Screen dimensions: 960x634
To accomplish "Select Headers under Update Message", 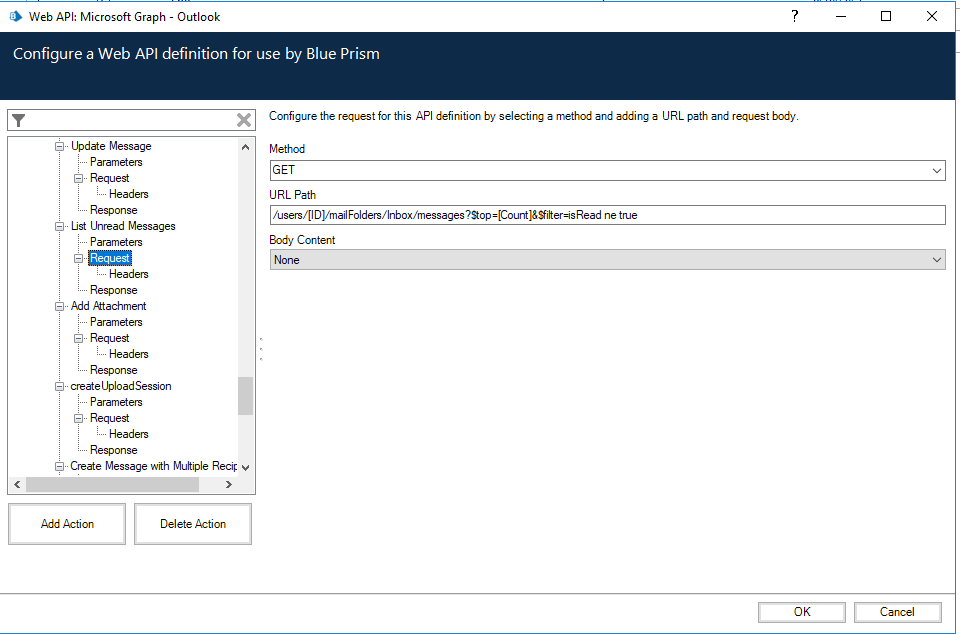I will (x=129, y=194).
